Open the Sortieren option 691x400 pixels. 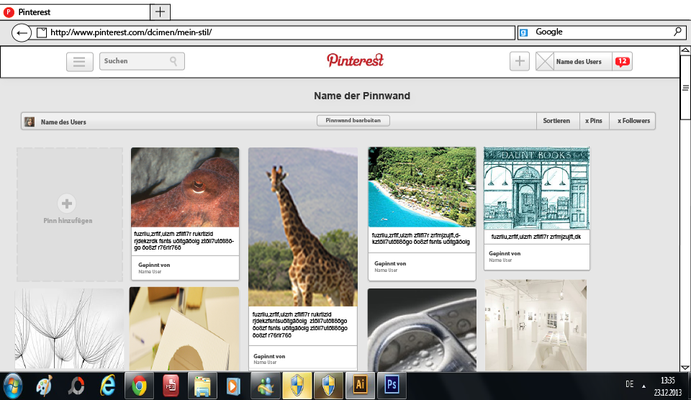(557, 121)
